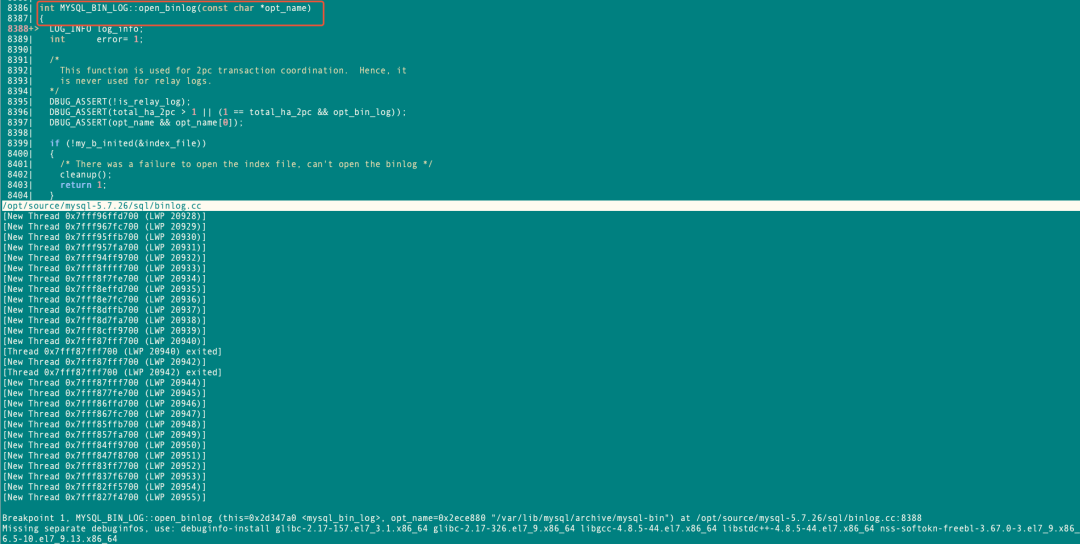Click New Thread line with LWP 20952

point(104,465)
